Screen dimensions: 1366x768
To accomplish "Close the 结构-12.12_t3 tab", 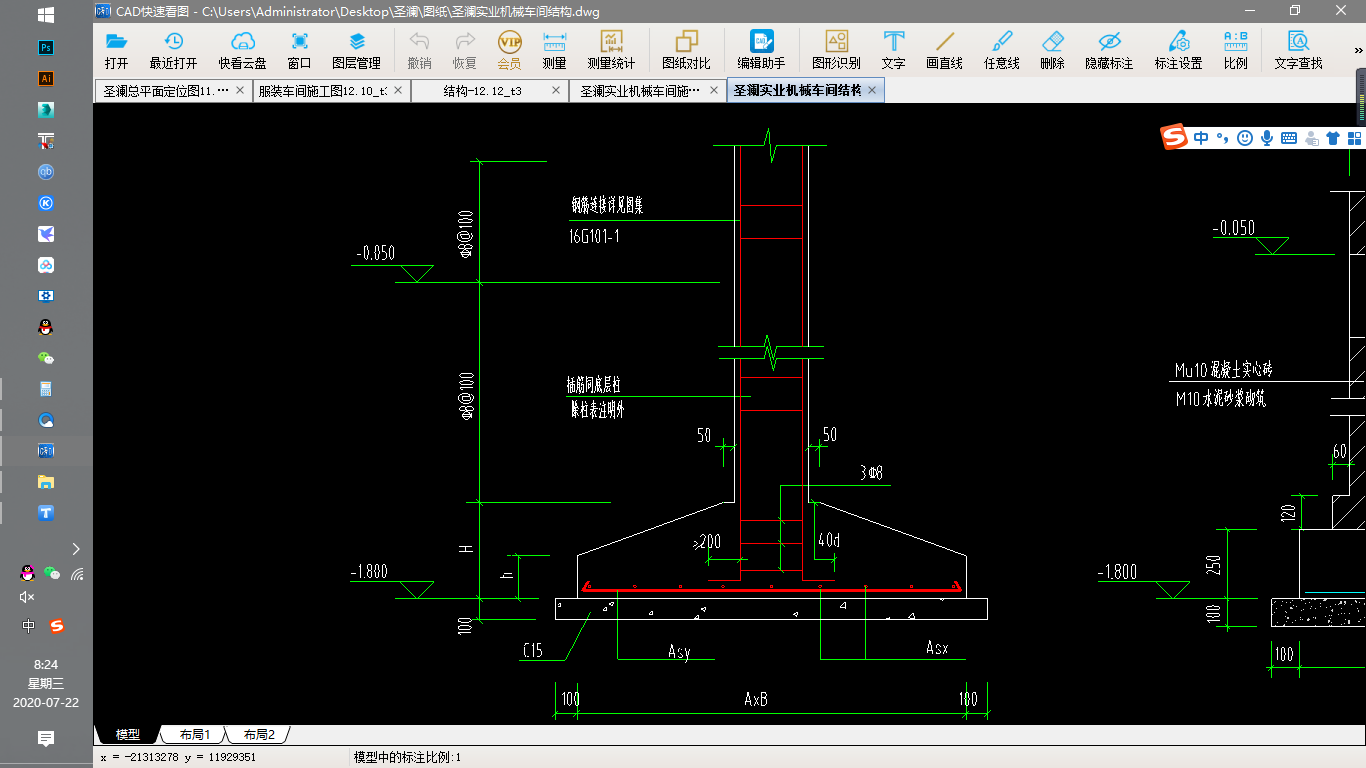I will pyautogui.click(x=556, y=90).
